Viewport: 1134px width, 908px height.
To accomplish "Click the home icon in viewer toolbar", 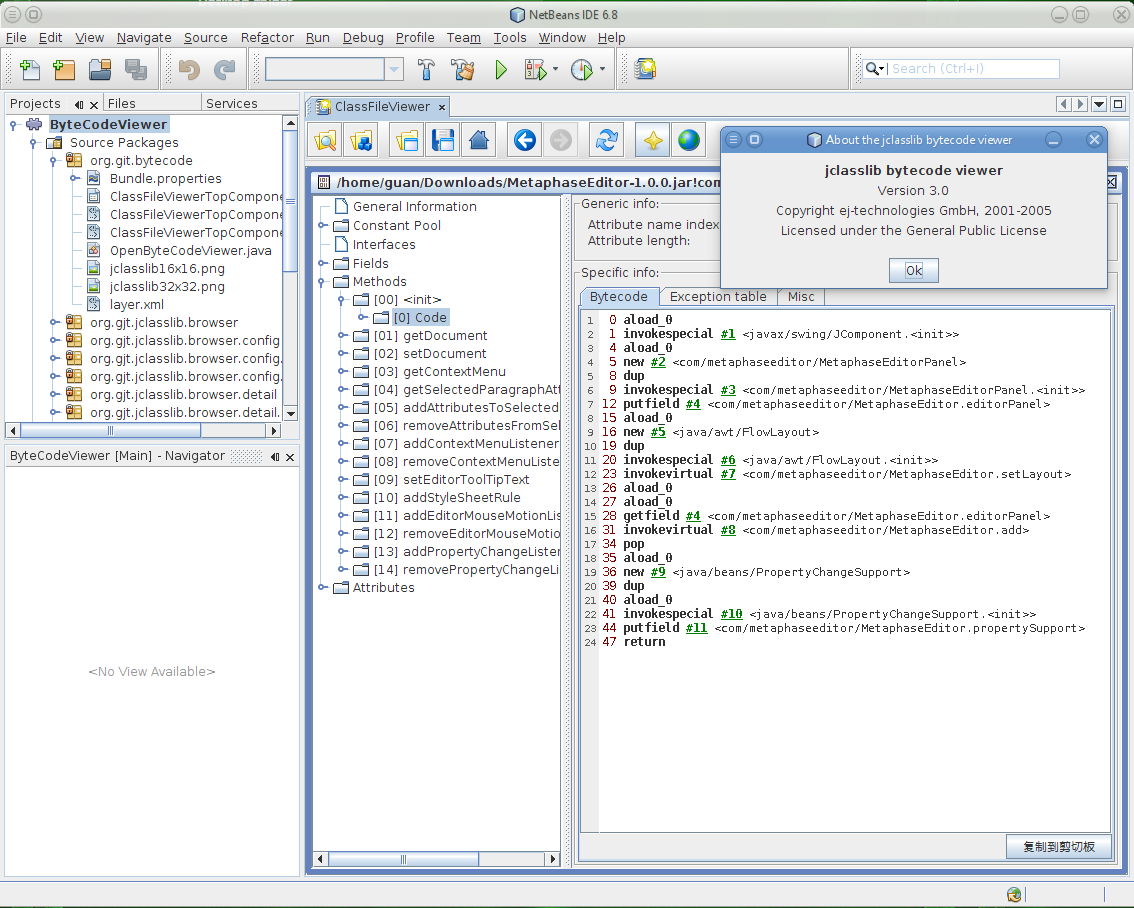I will point(479,140).
